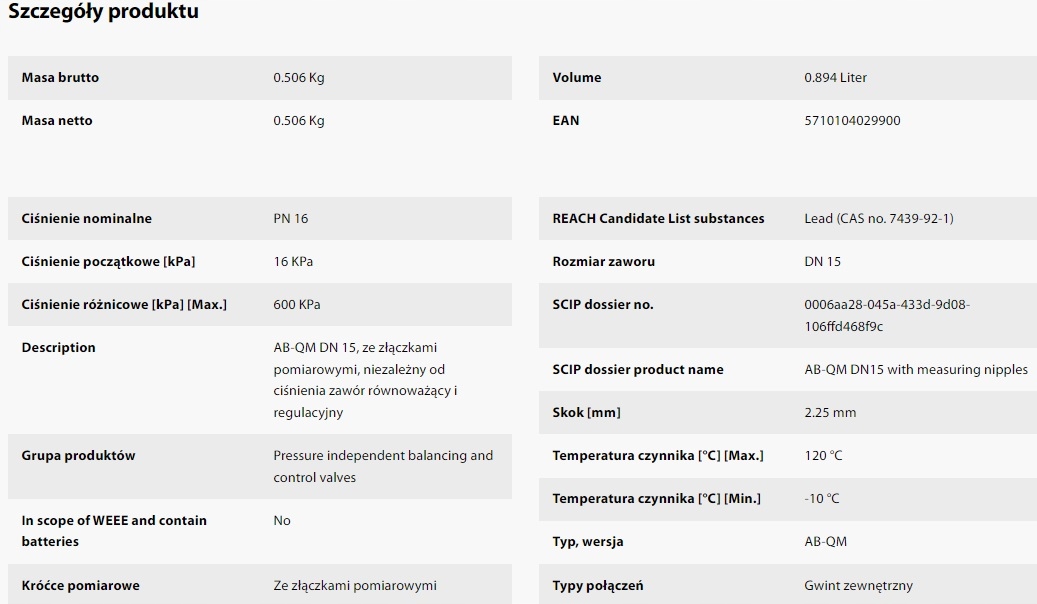Select 'Rozmiar zaworu' value DN 15
Screen dimensions: 1037x604
click(822, 261)
